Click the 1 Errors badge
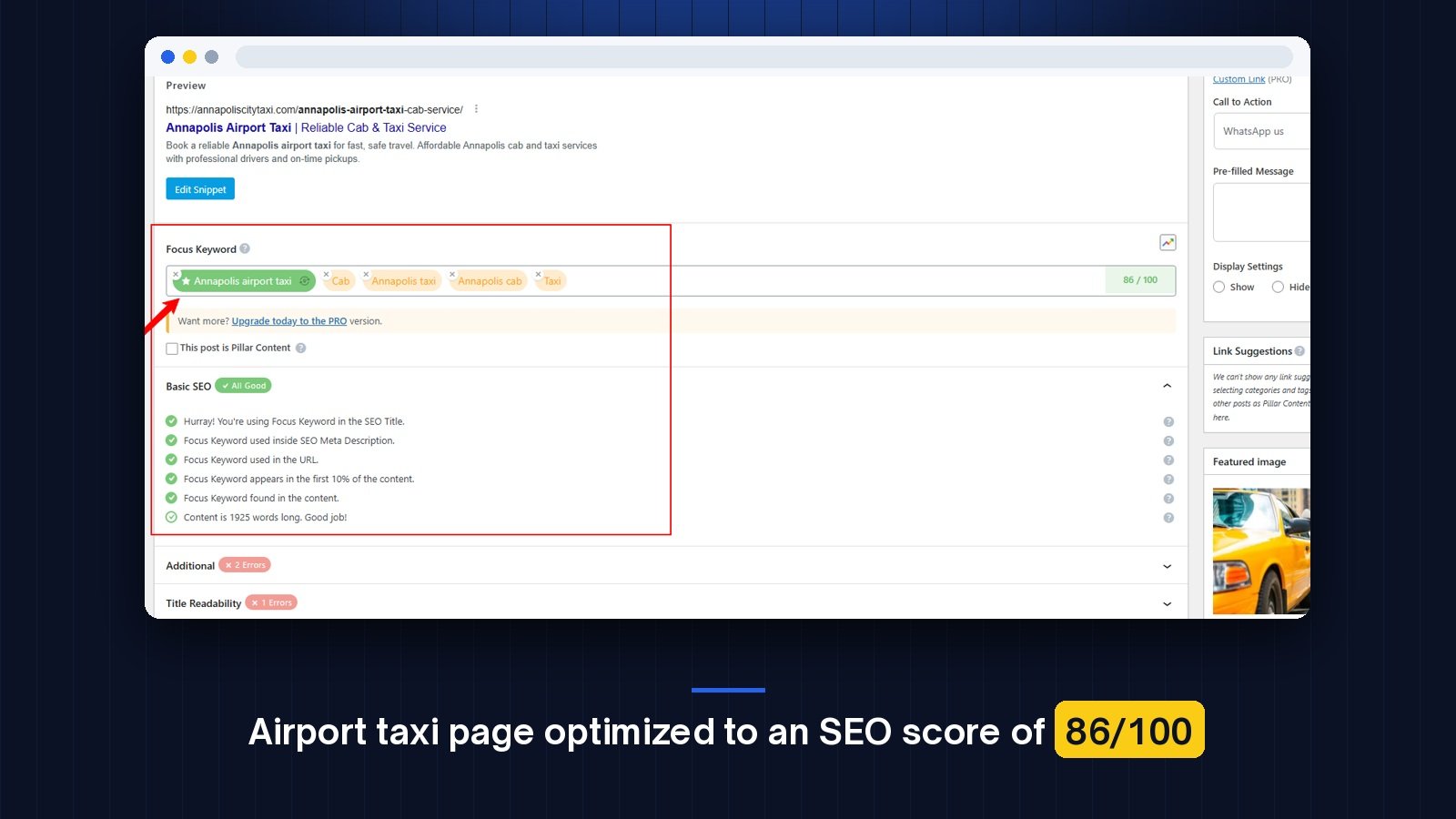 [x=272, y=602]
